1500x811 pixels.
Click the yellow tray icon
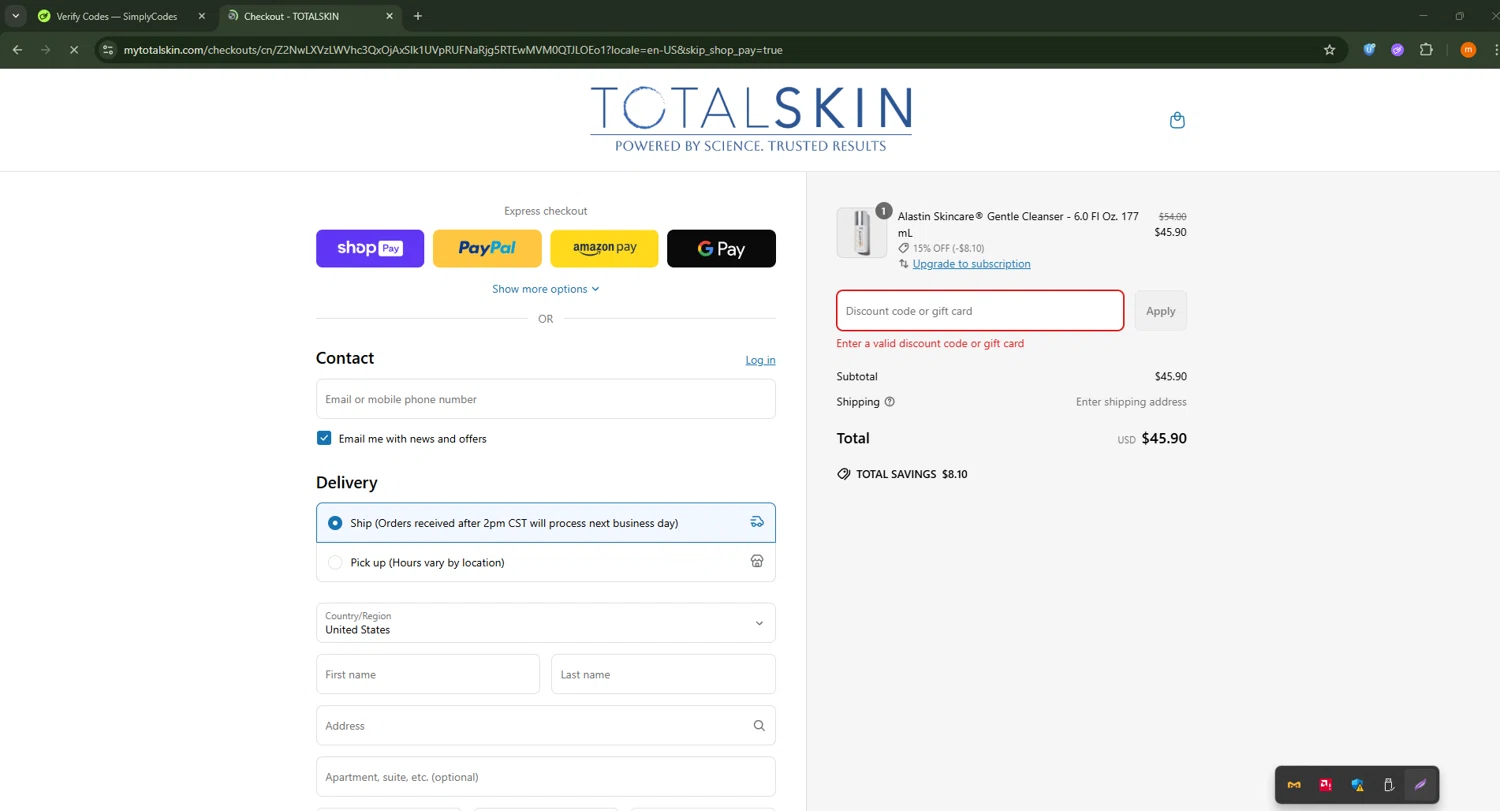point(1295,785)
